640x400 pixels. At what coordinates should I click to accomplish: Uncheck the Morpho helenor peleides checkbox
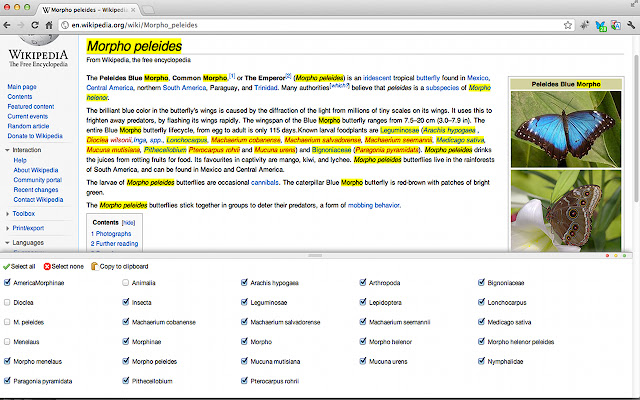pos(481,341)
